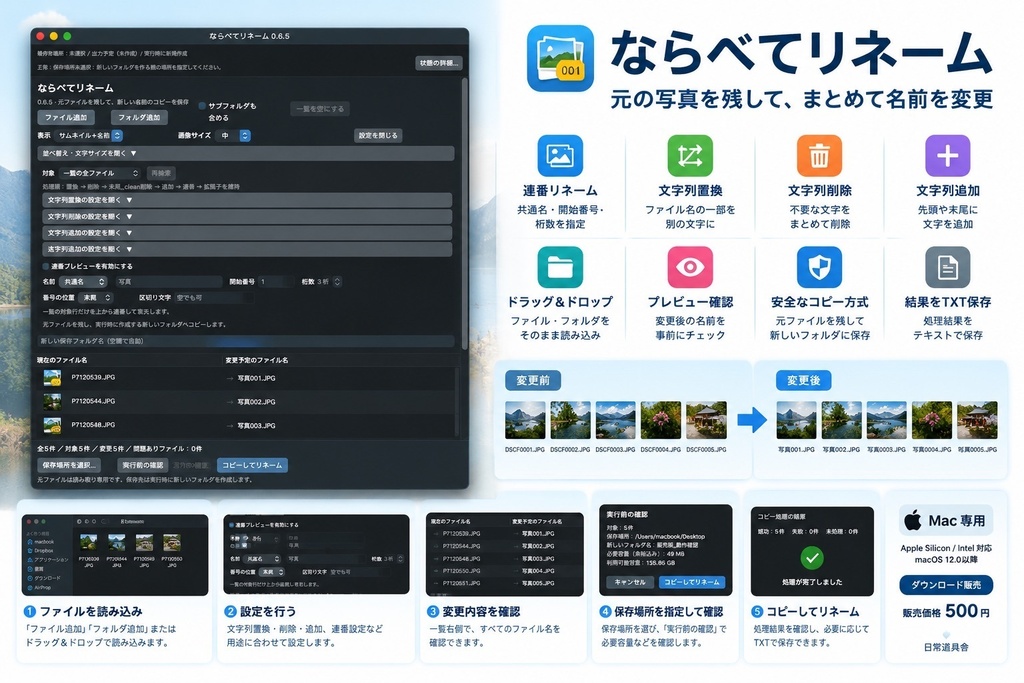Viewport: 1024px width, 683px height.
Task: Click thumbnail of P7120539.JPG in file list
Action: tap(52, 377)
